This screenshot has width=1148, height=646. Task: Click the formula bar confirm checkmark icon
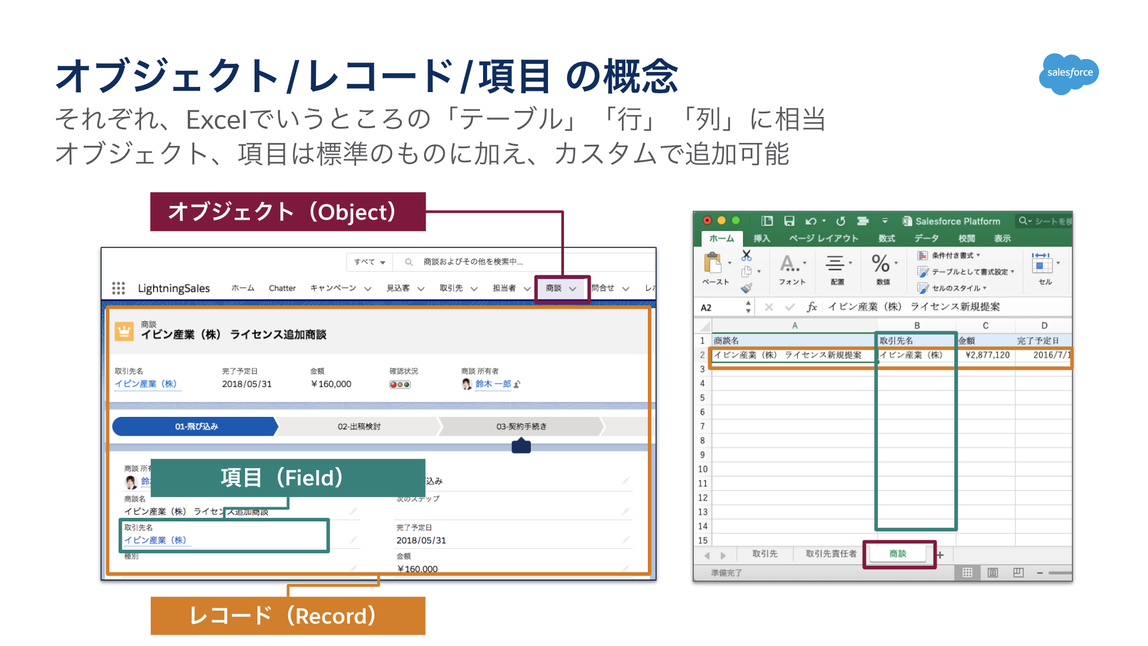(789, 307)
